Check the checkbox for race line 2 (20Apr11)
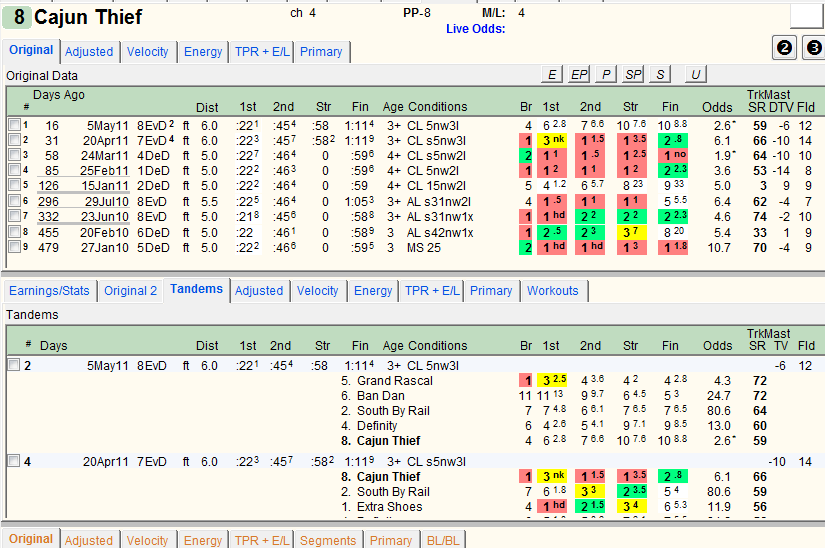 coord(14,140)
